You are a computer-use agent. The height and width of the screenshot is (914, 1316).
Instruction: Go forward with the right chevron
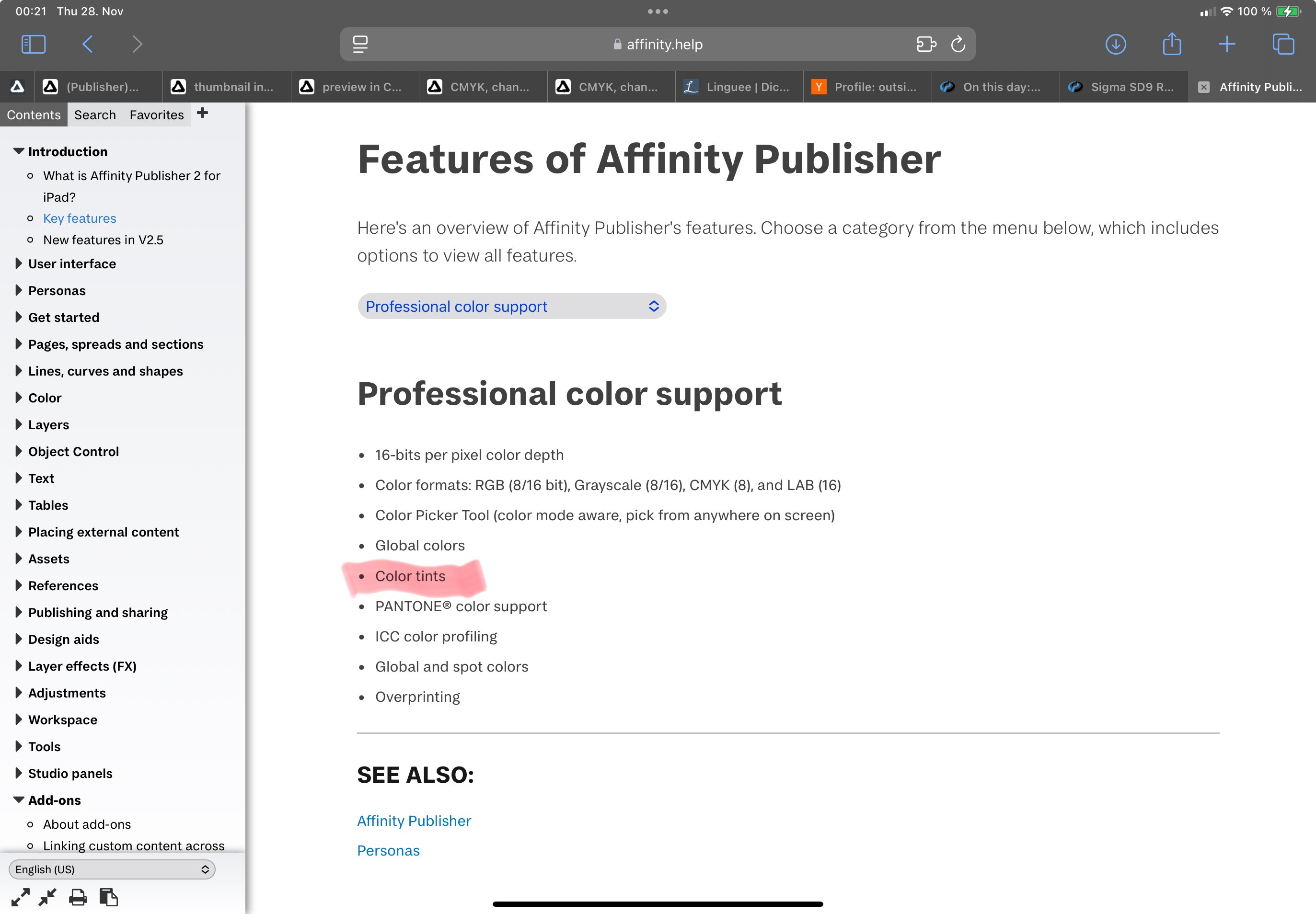pyautogui.click(x=137, y=44)
